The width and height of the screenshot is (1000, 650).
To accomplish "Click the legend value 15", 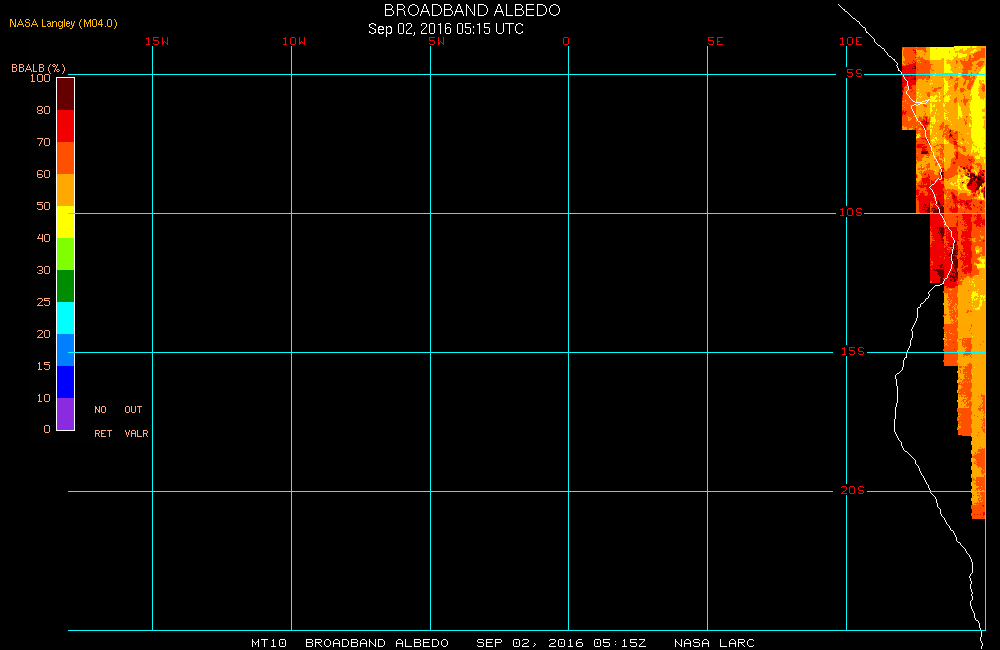I will 43,366.
